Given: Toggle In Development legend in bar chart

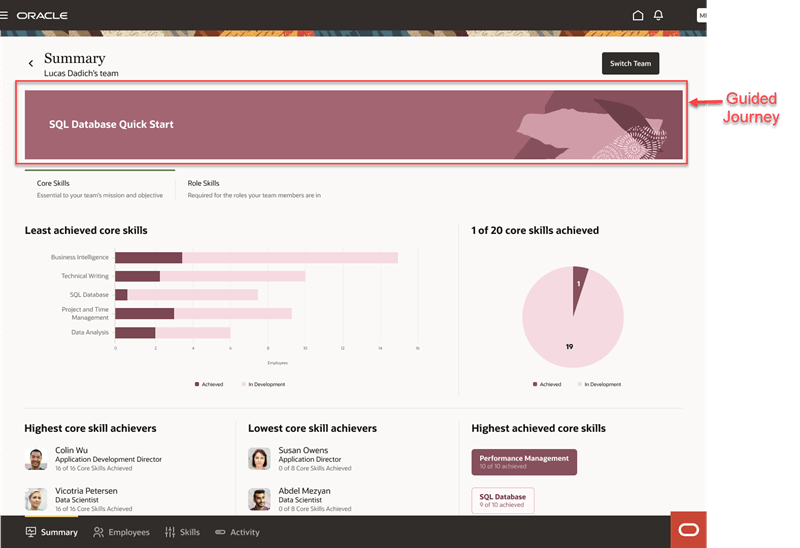Looking at the screenshot, I should [x=263, y=384].
